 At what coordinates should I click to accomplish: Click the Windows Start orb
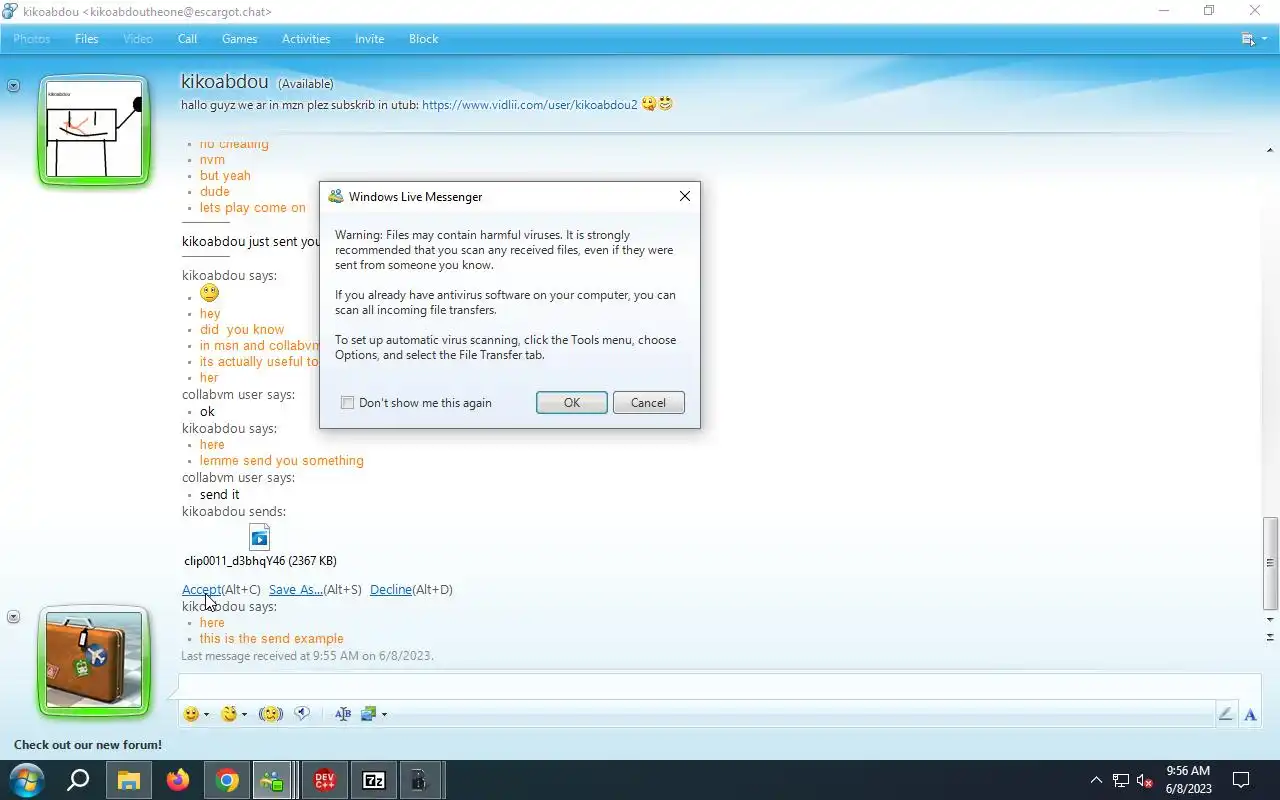click(x=26, y=780)
